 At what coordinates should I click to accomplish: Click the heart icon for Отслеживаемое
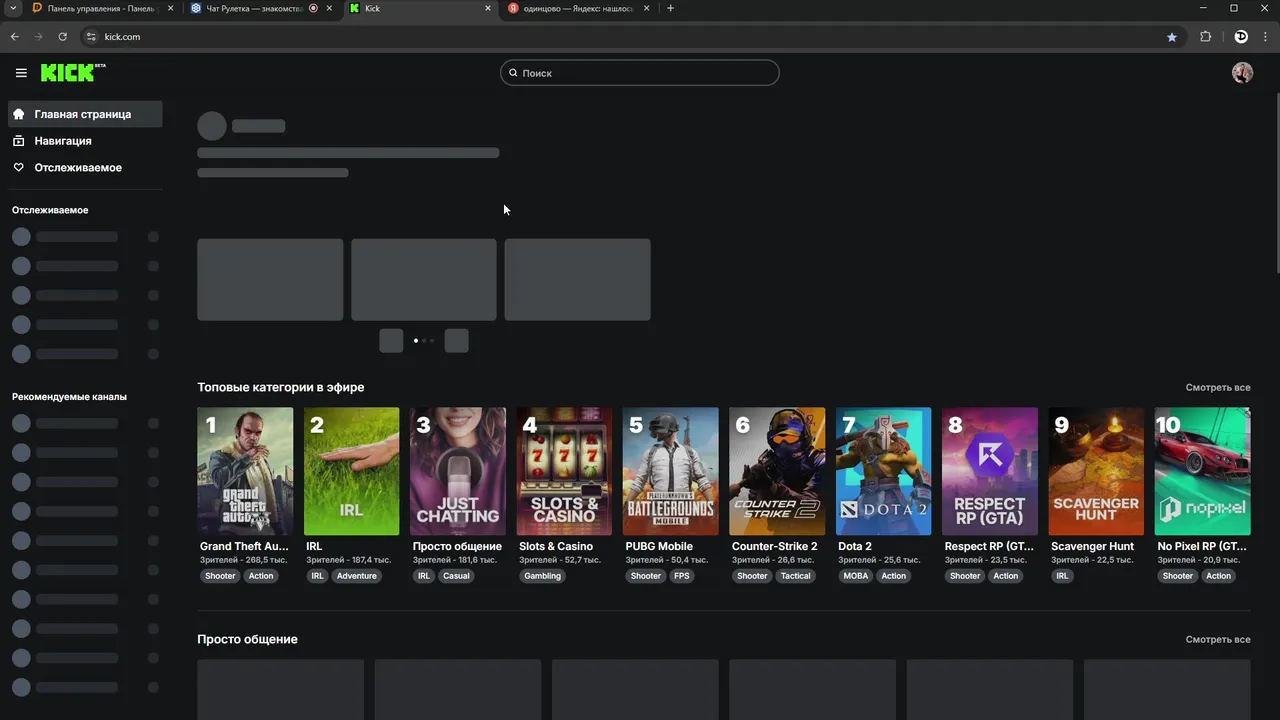(x=19, y=168)
